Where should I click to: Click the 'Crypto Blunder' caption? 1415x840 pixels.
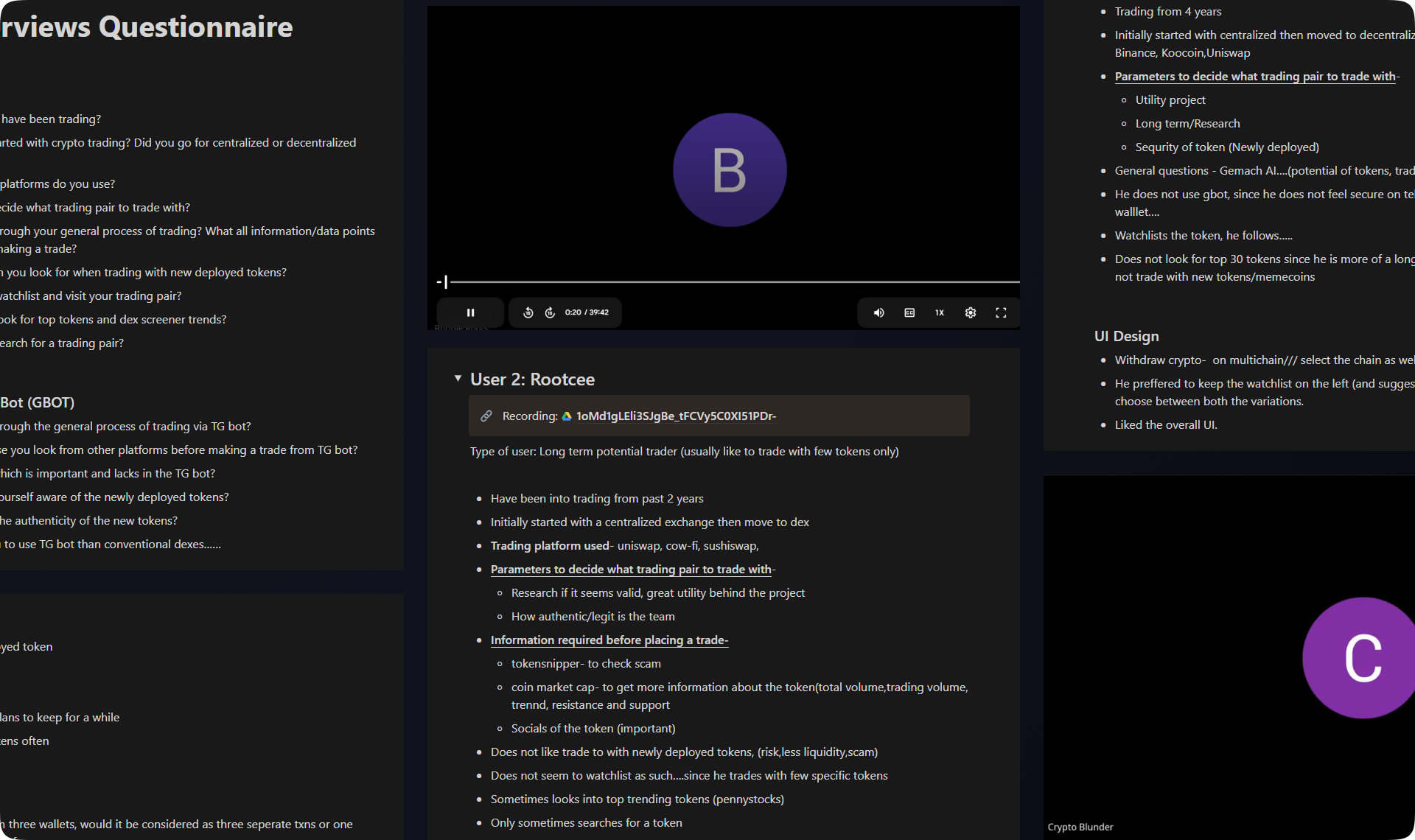point(1080,827)
